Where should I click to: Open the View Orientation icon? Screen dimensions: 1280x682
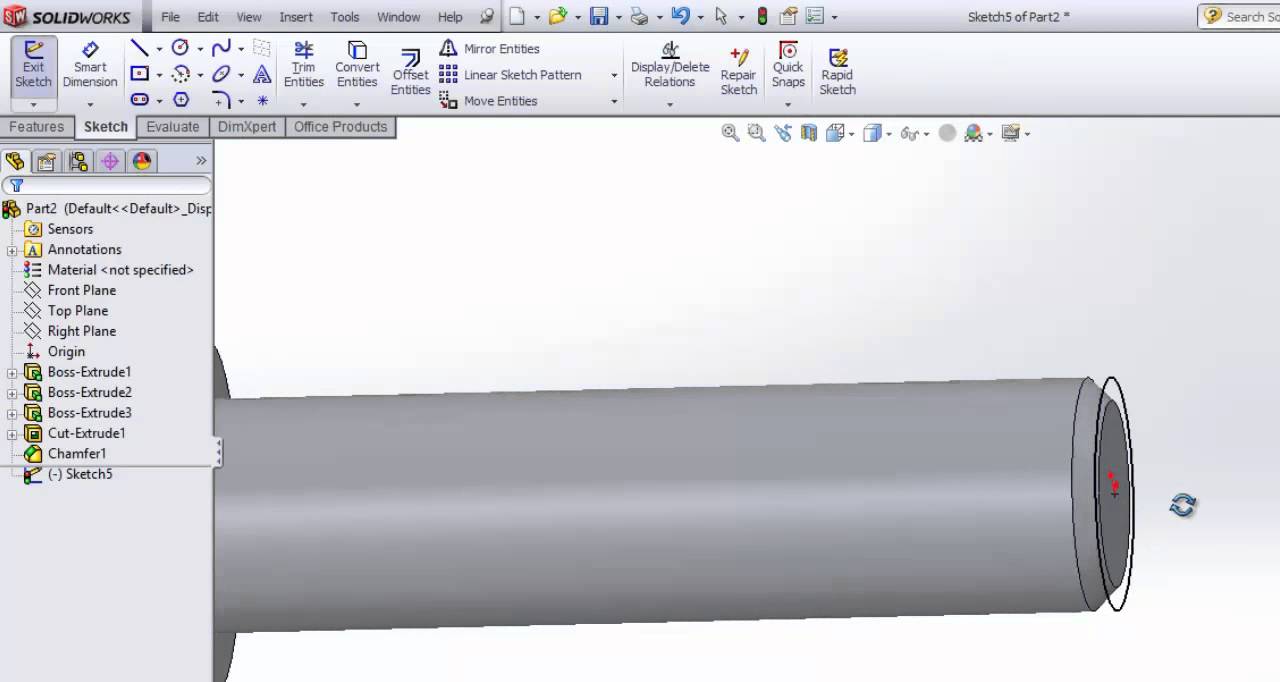click(835, 133)
